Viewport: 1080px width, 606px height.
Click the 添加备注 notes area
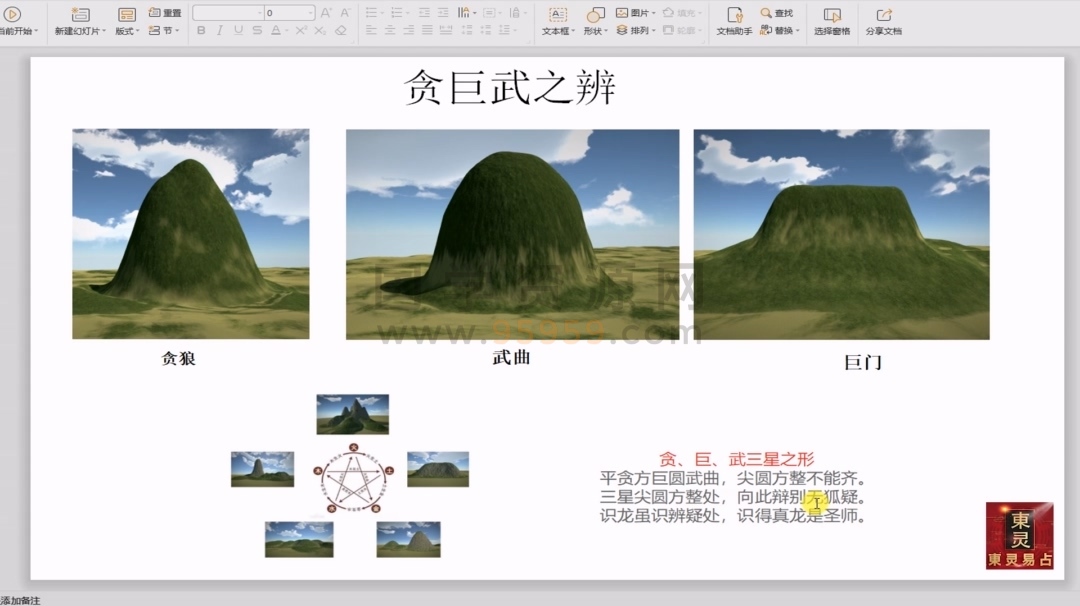[21, 600]
